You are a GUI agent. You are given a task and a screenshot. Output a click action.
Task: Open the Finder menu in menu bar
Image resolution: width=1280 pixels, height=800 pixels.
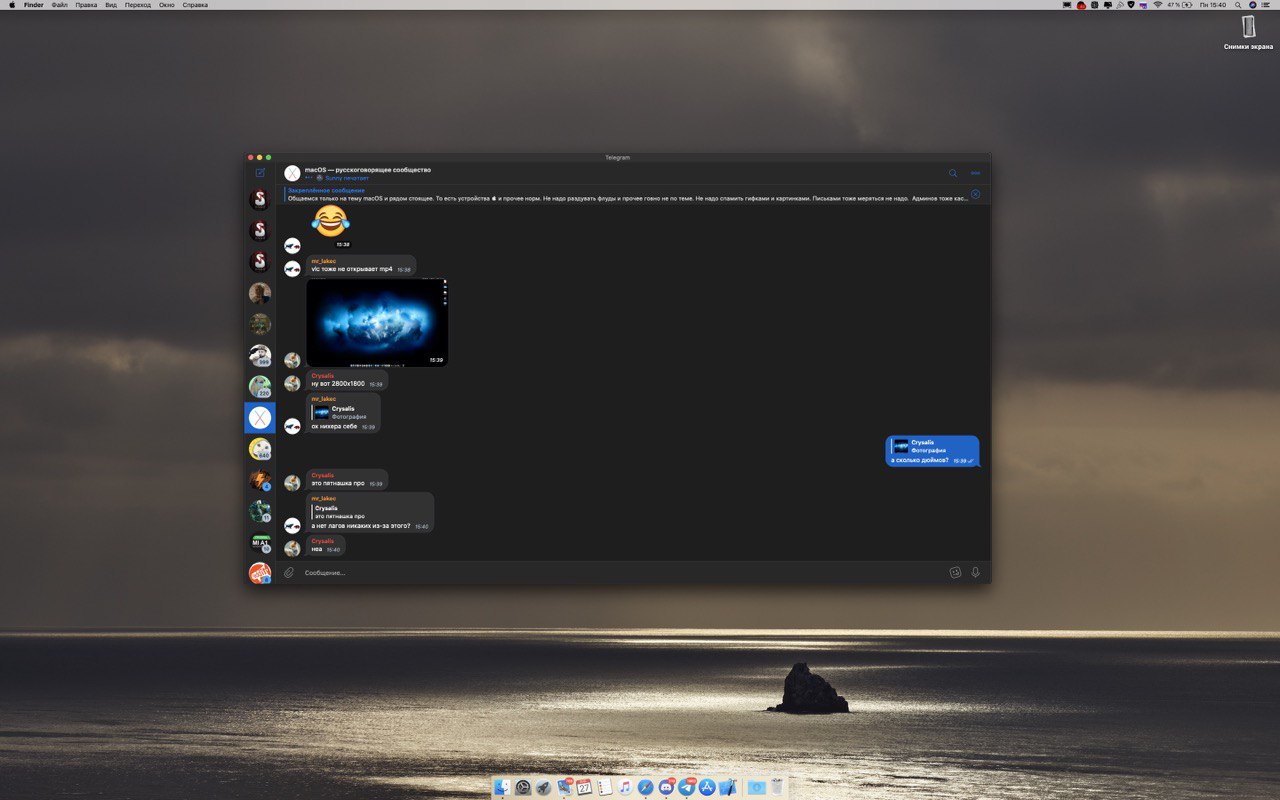33,5
